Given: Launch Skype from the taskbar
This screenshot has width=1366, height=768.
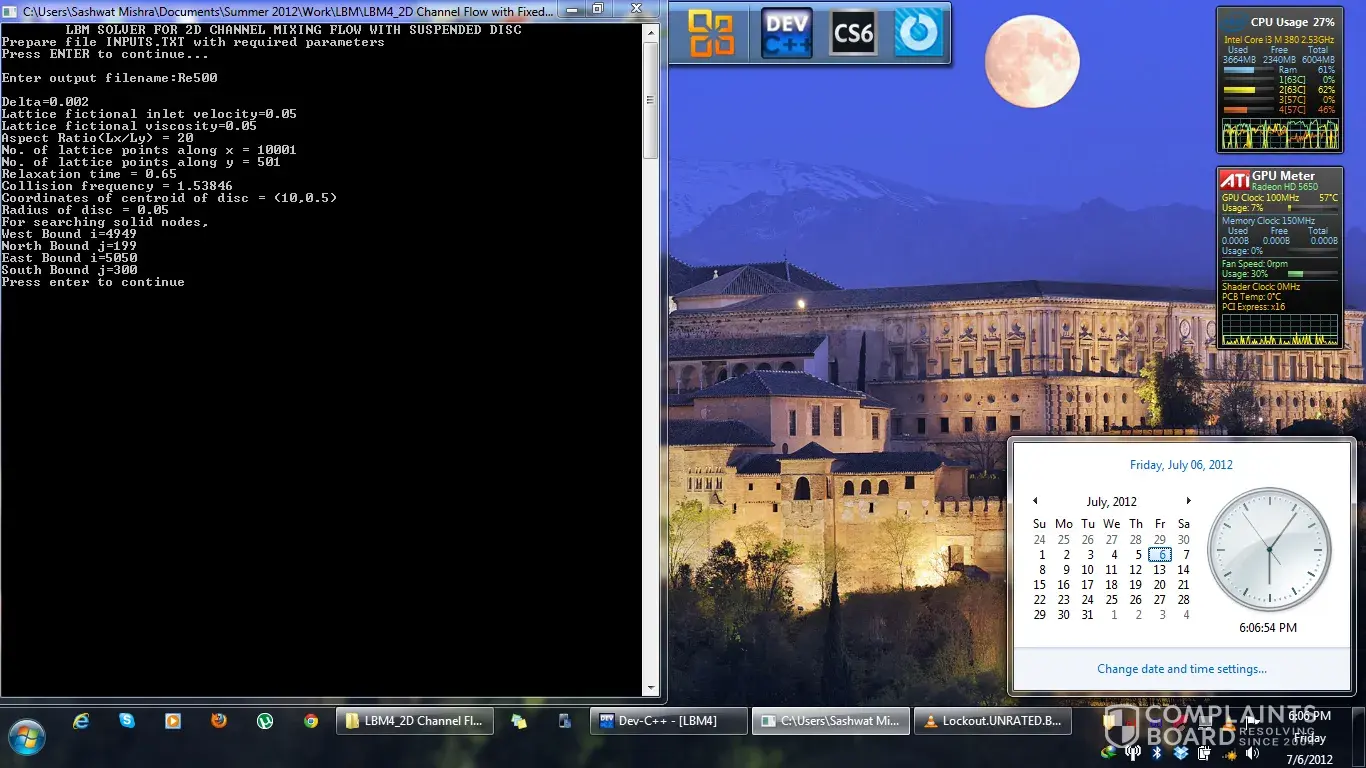Looking at the screenshot, I should tap(127, 720).
